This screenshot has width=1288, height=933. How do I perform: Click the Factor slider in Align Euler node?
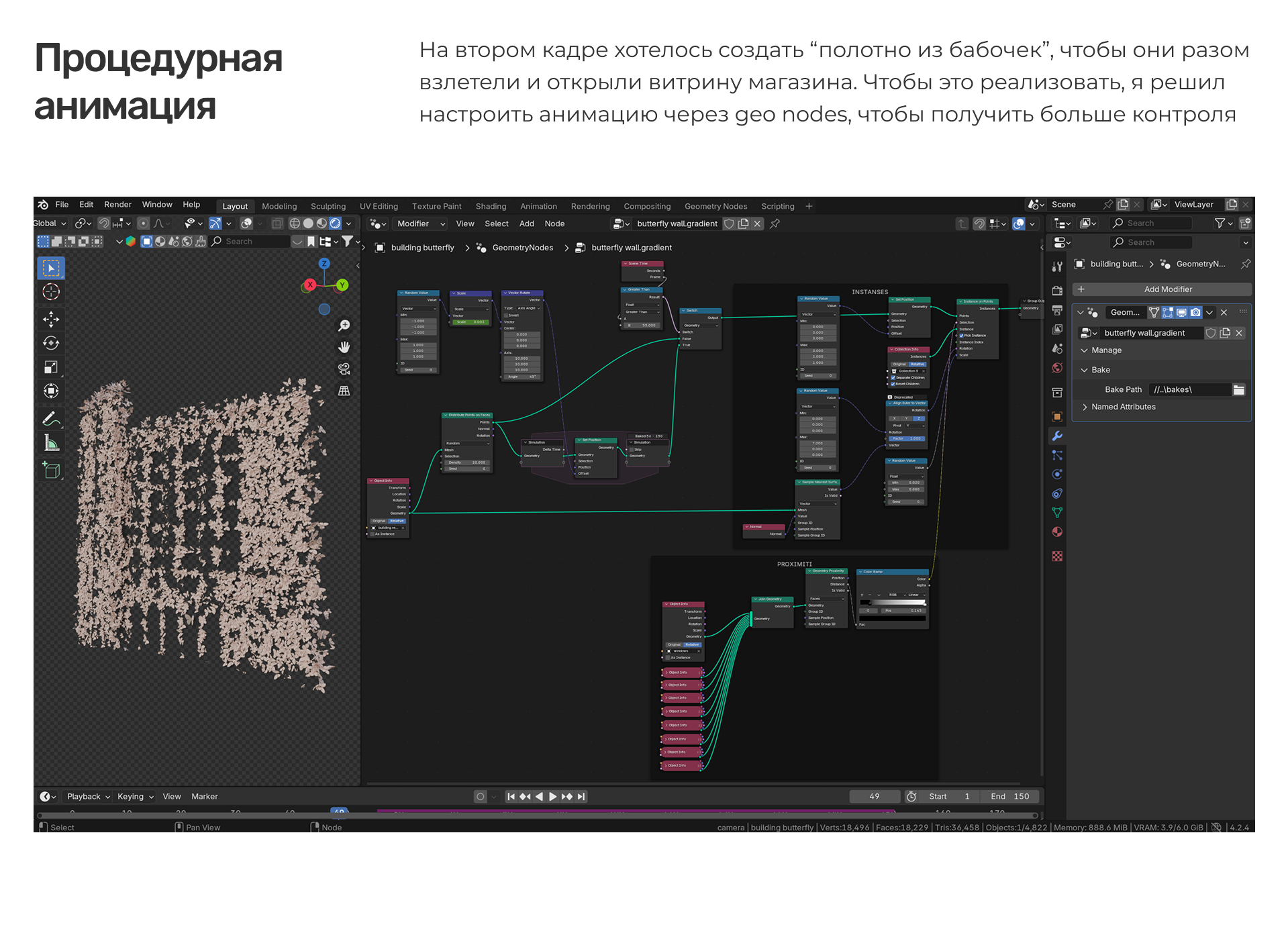tap(906, 438)
